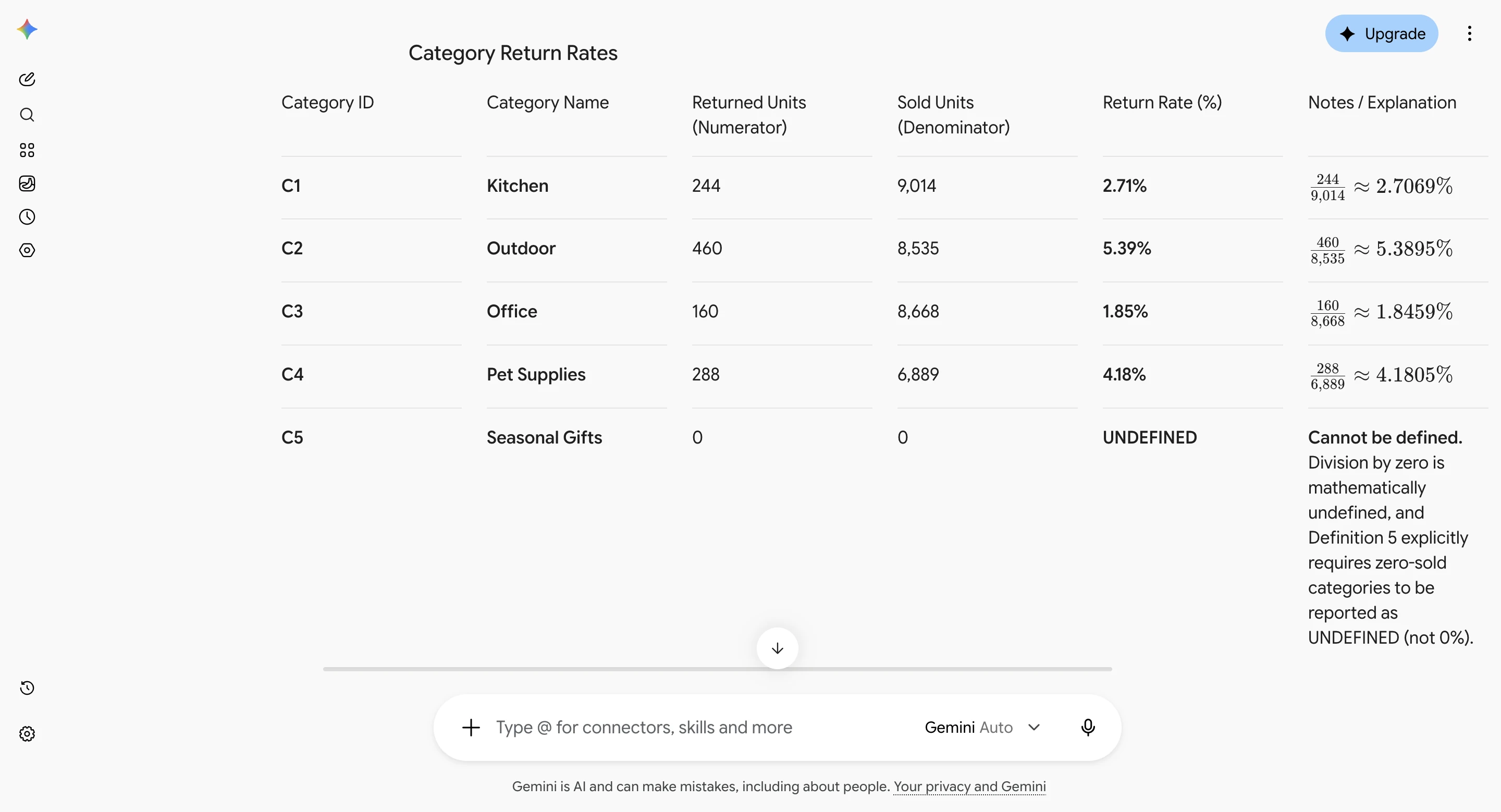Image resolution: width=1501 pixels, height=812 pixels.
Task: Click the Category Return Rates heading
Action: point(513,53)
